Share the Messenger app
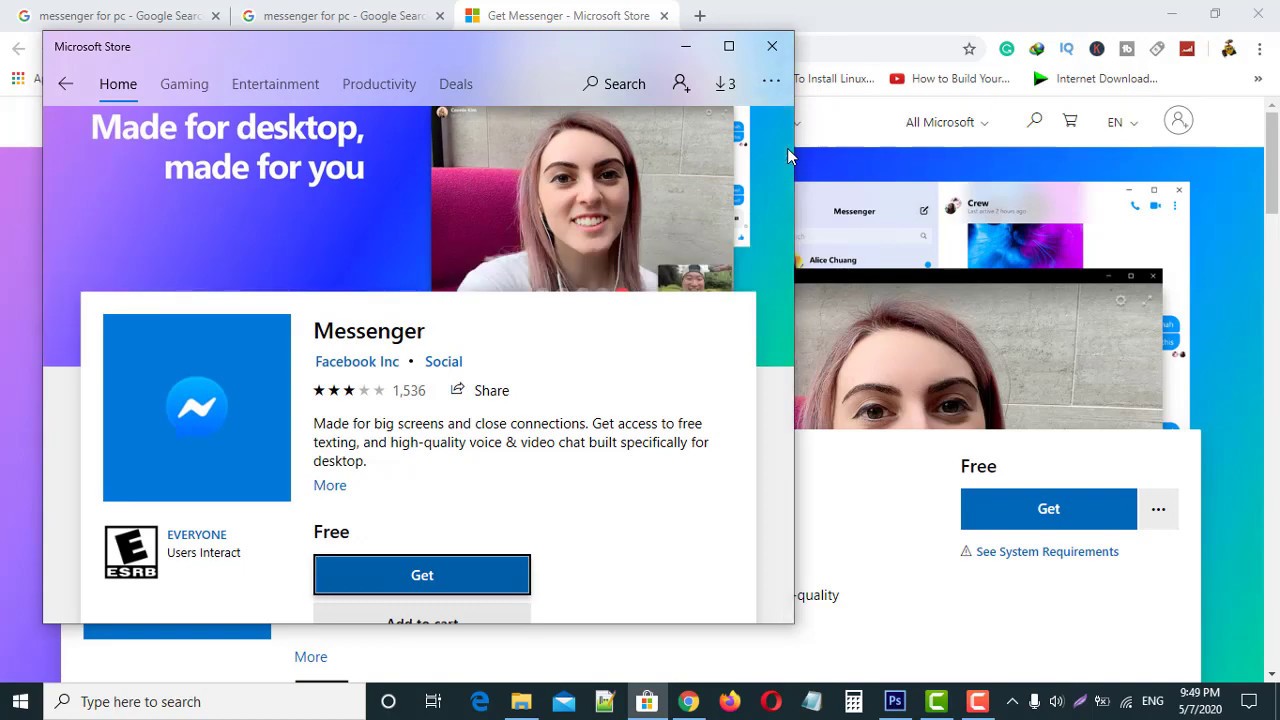 [480, 390]
